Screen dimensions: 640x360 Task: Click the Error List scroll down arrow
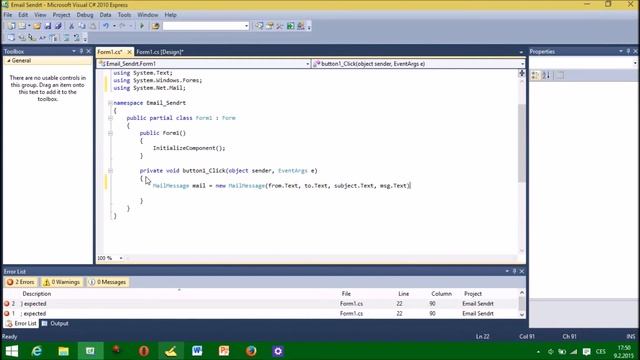[522, 315]
